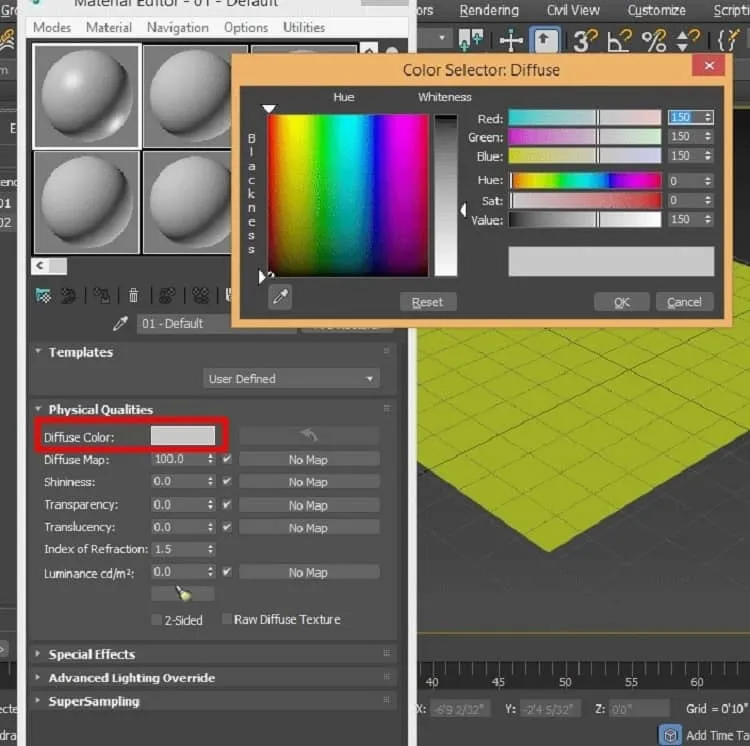Activate the angle snap toggle icon
The height and width of the screenshot is (746, 750).
pos(619,41)
